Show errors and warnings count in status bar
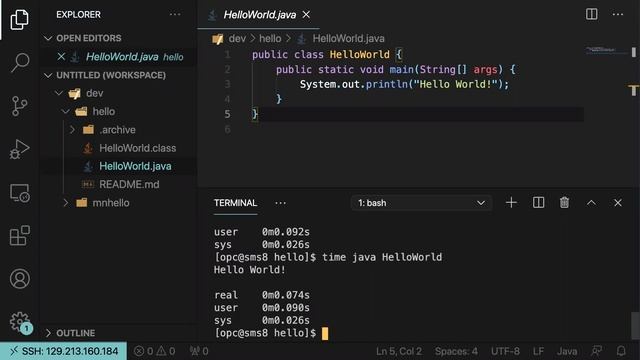The width and height of the screenshot is (640, 360). click(x=155, y=351)
